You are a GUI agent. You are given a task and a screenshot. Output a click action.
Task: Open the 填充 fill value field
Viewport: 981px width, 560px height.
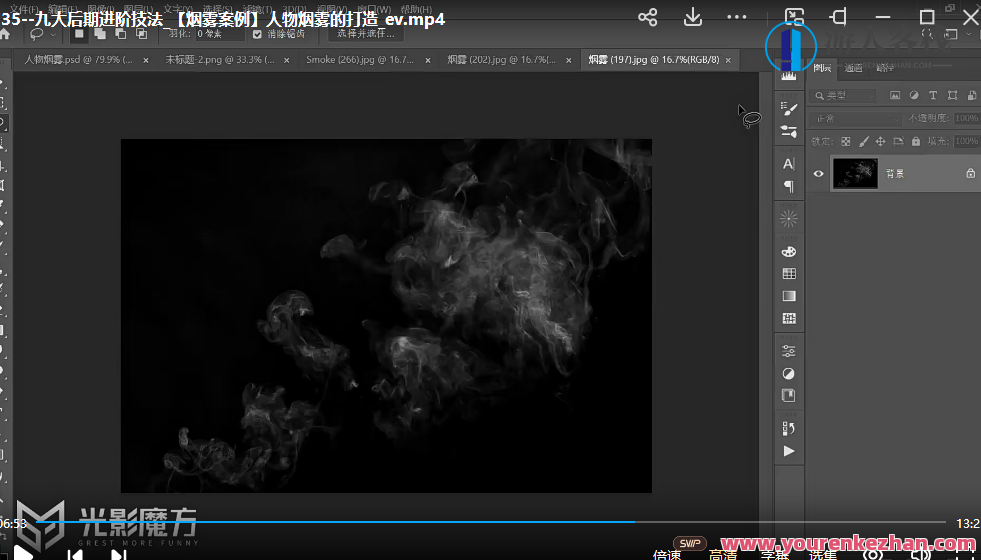[967, 141]
